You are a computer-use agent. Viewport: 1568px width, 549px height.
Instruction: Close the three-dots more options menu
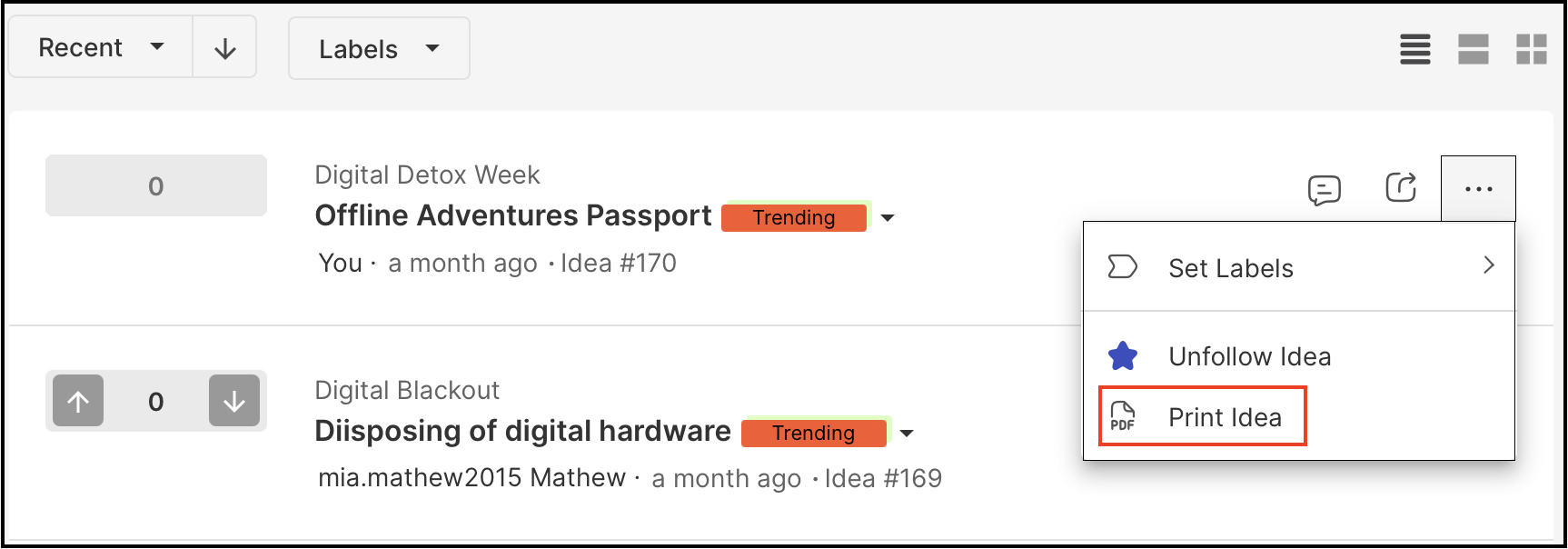[1478, 189]
